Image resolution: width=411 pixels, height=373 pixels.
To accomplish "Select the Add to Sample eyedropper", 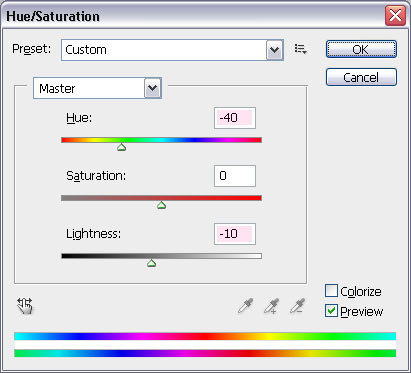I will pyautogui.click(x=271, y=306).
